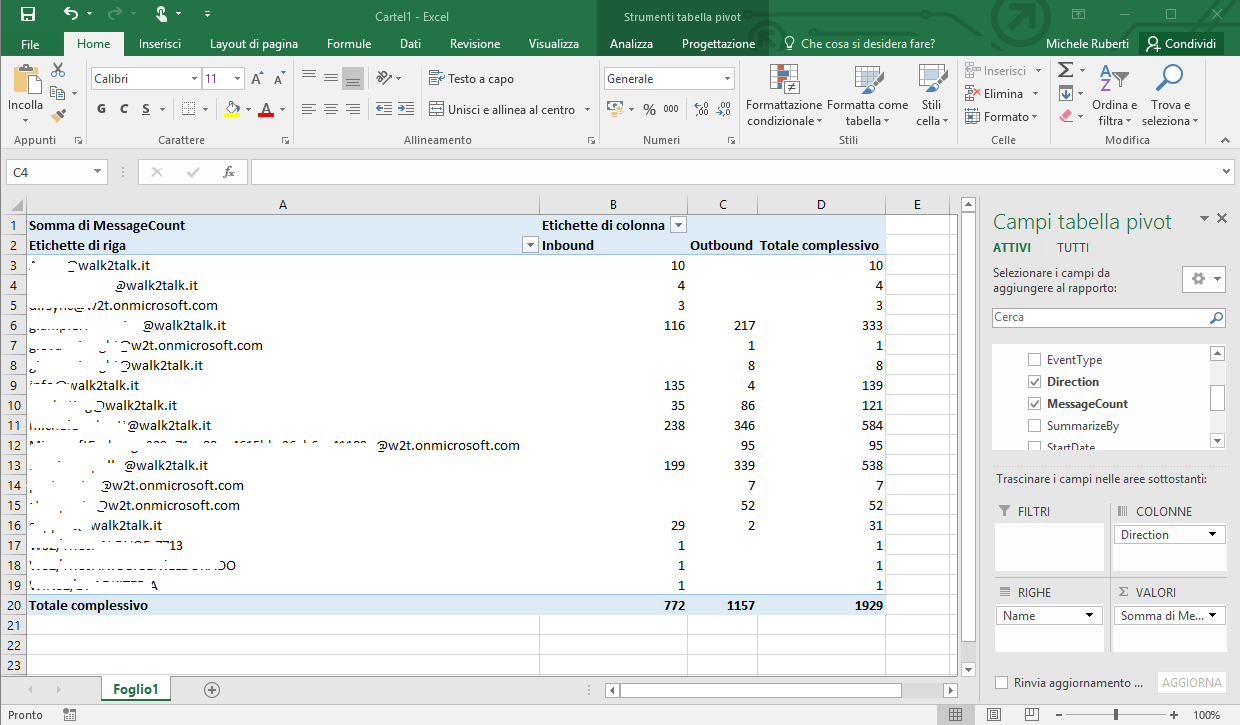1240x725 pixels.
Task: Apply percent style format
Action: (x=649, y=109)
